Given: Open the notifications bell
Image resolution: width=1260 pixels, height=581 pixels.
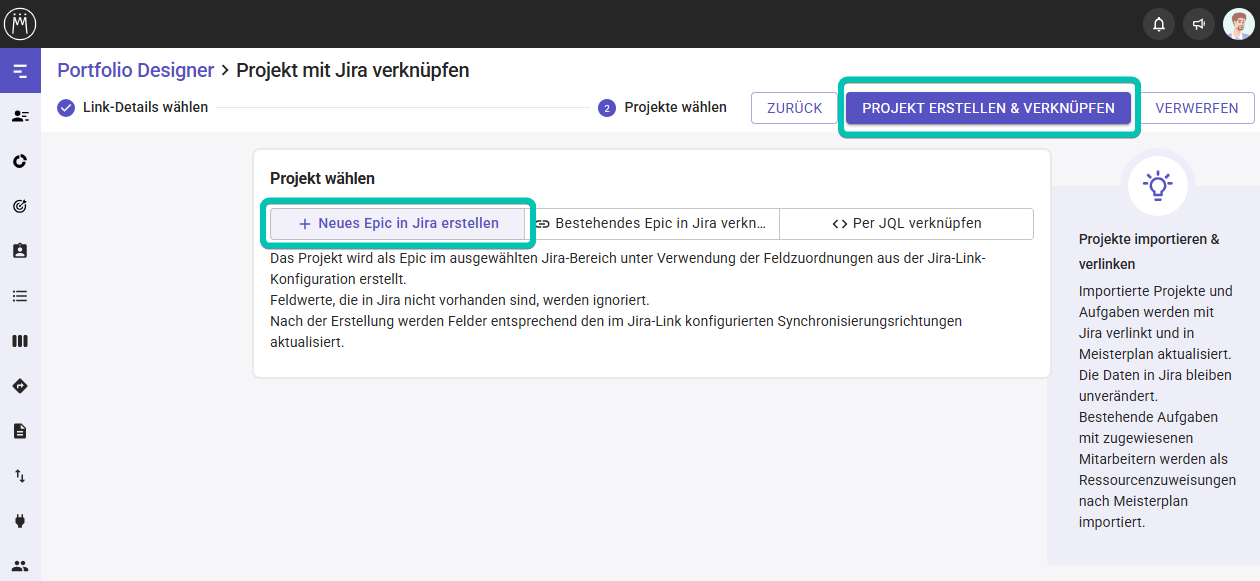Looking at the screenshot, I should [1159, 24].
